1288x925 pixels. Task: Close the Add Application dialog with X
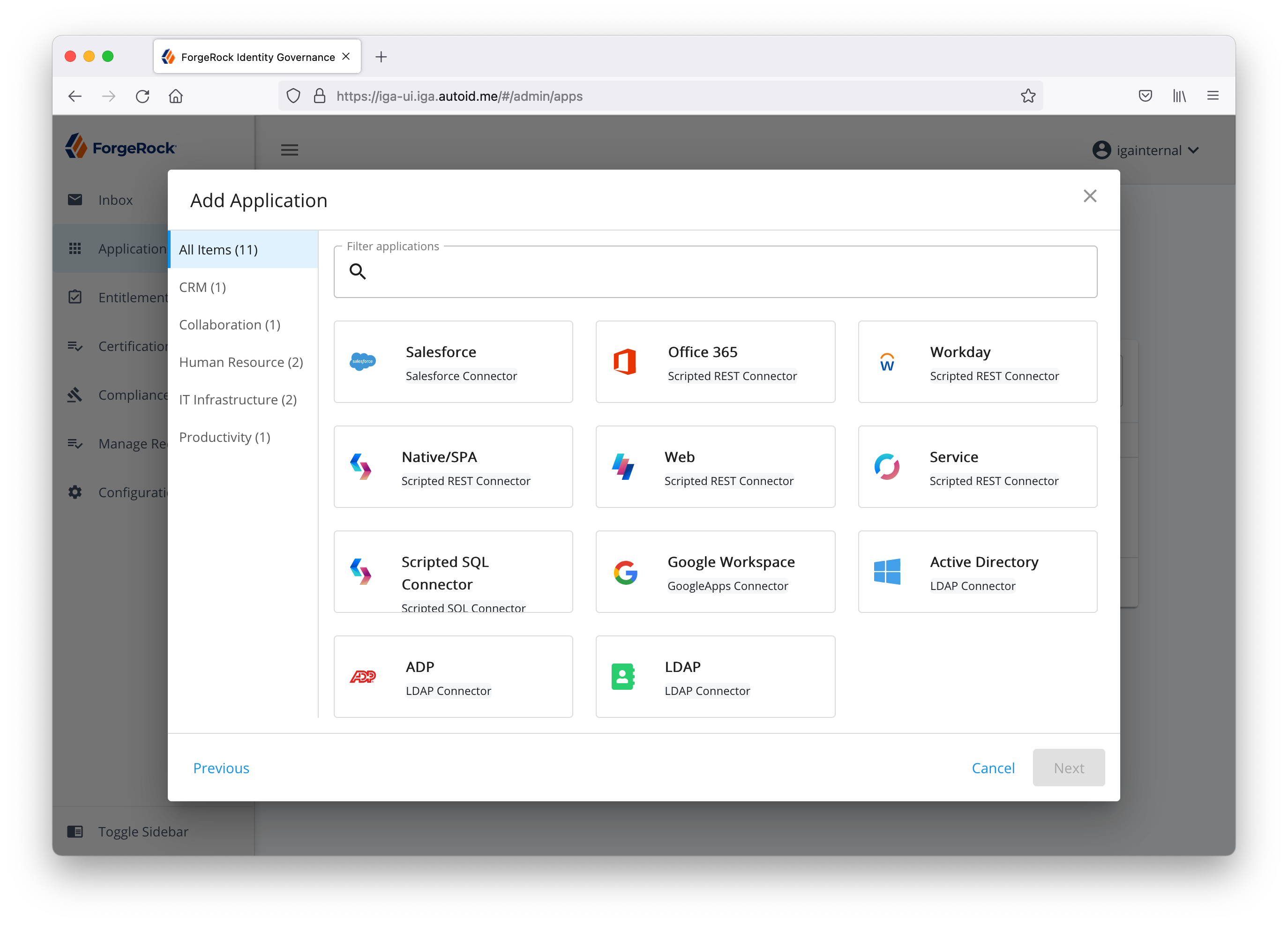coord(1089,196)
